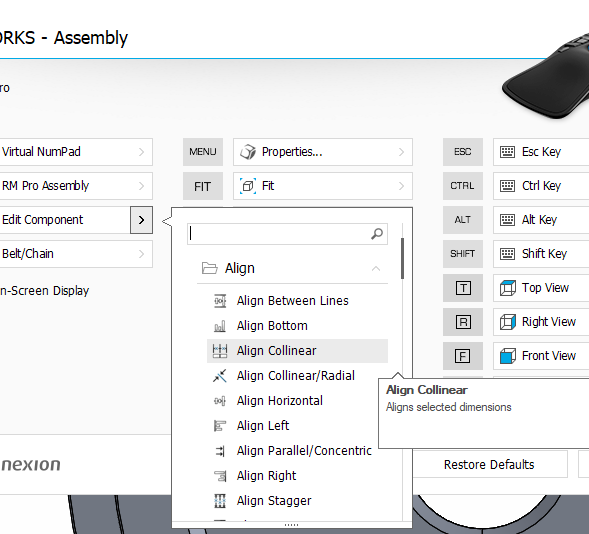Click the Restore Defaults button
This screenshot has width=589, height=534.
point(489,465)
